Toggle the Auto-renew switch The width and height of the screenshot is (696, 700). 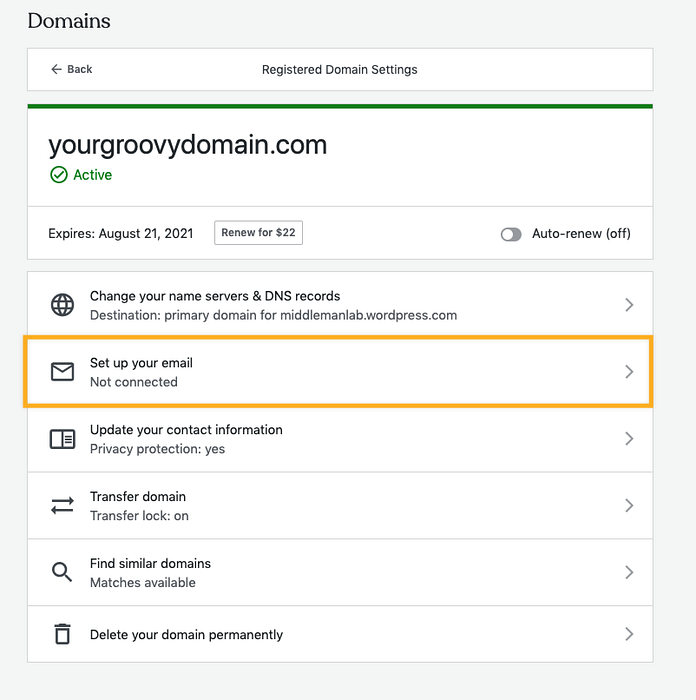(x=511, y=234)
